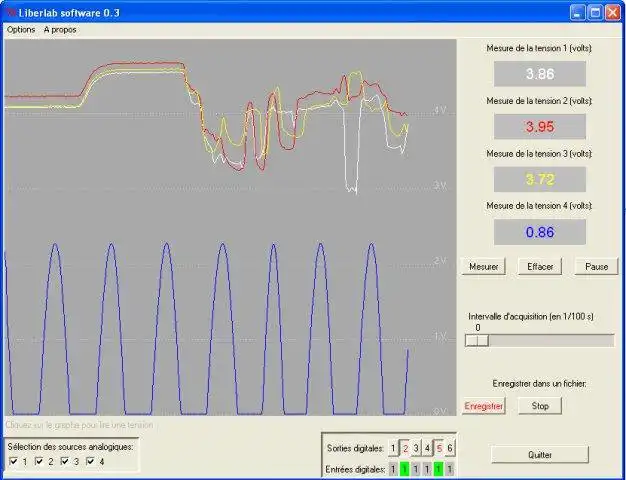Toggle digital output 3 (Sorties digitales)
Screen dimensions: 626x480
416,448
